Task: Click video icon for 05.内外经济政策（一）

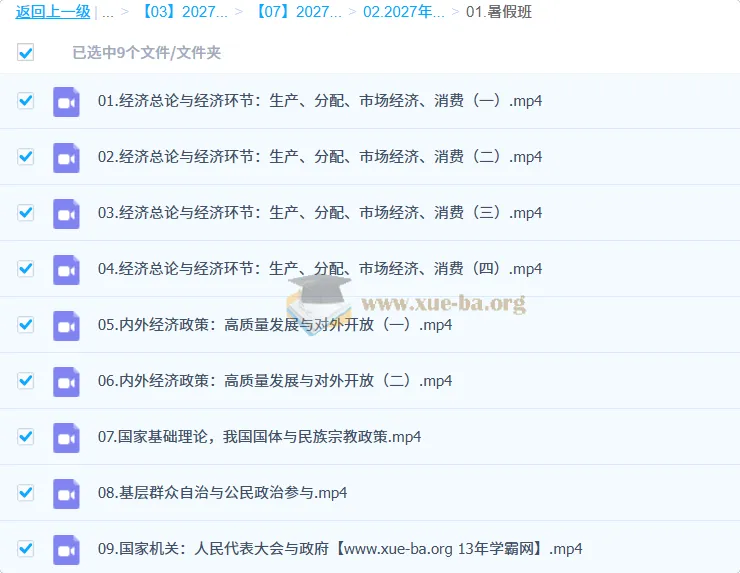Action: (x=66, y=326)
